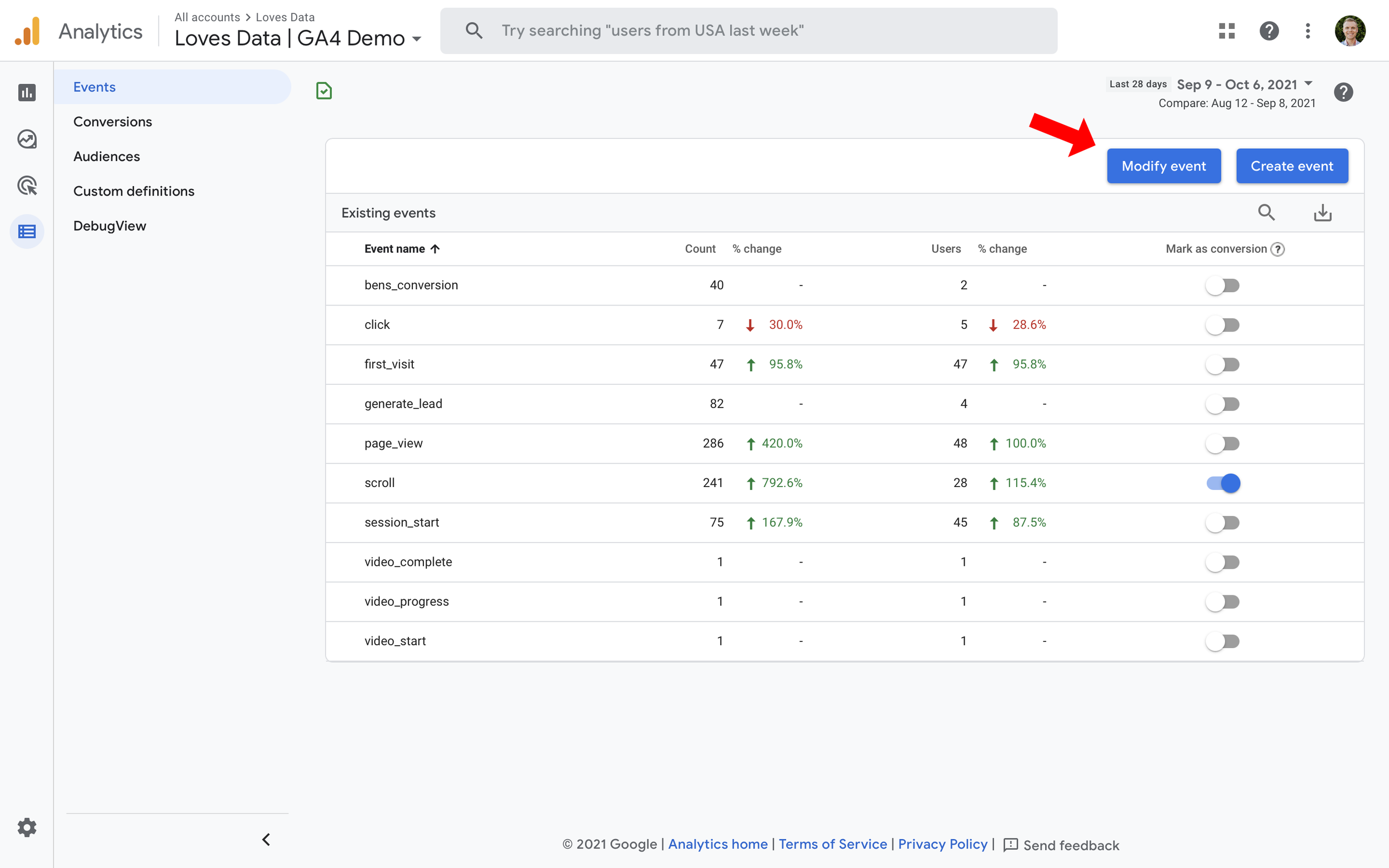Select Custom definitions from sidebar
The height and width of the screenshot is (868, 1389).
click(133, 190)
